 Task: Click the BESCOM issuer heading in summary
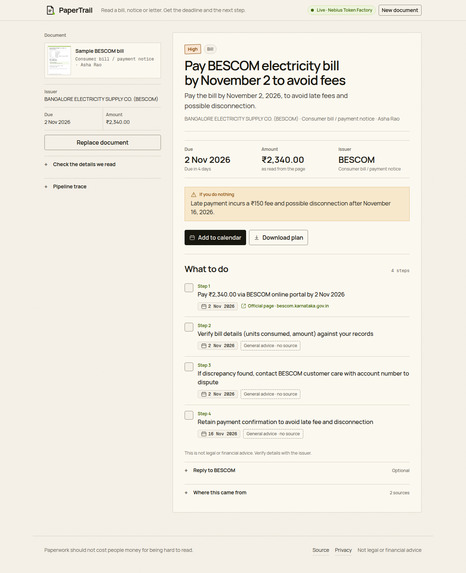click(356, 160)
